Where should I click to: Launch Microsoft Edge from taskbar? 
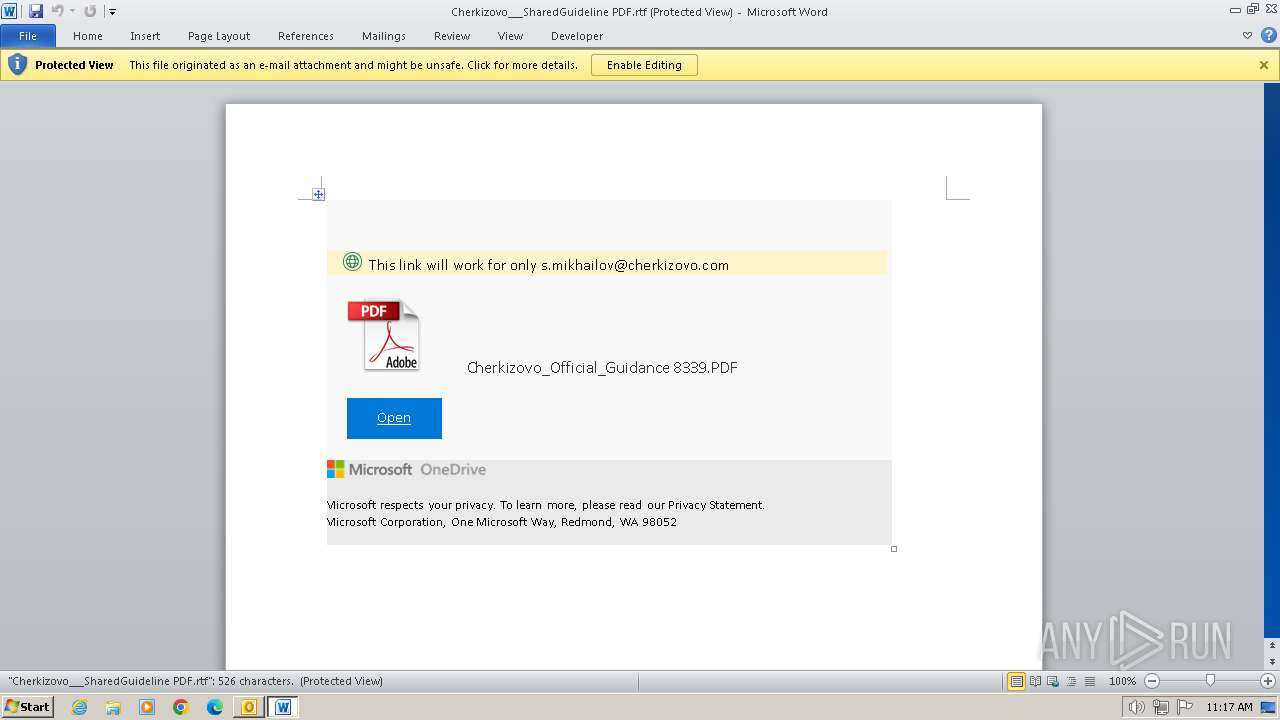(215, 707)
